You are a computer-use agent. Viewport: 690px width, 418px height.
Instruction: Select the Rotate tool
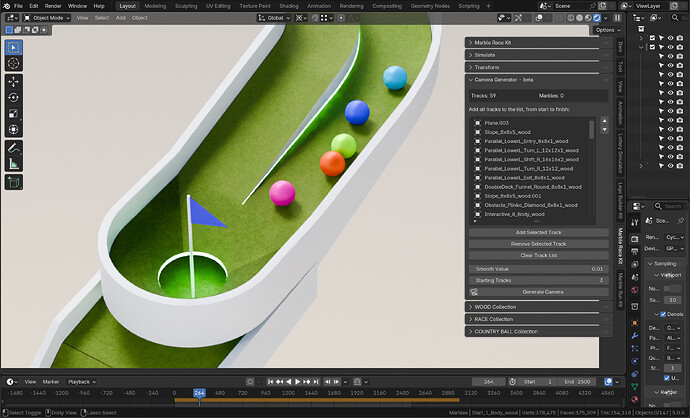[x=14, y=98]
